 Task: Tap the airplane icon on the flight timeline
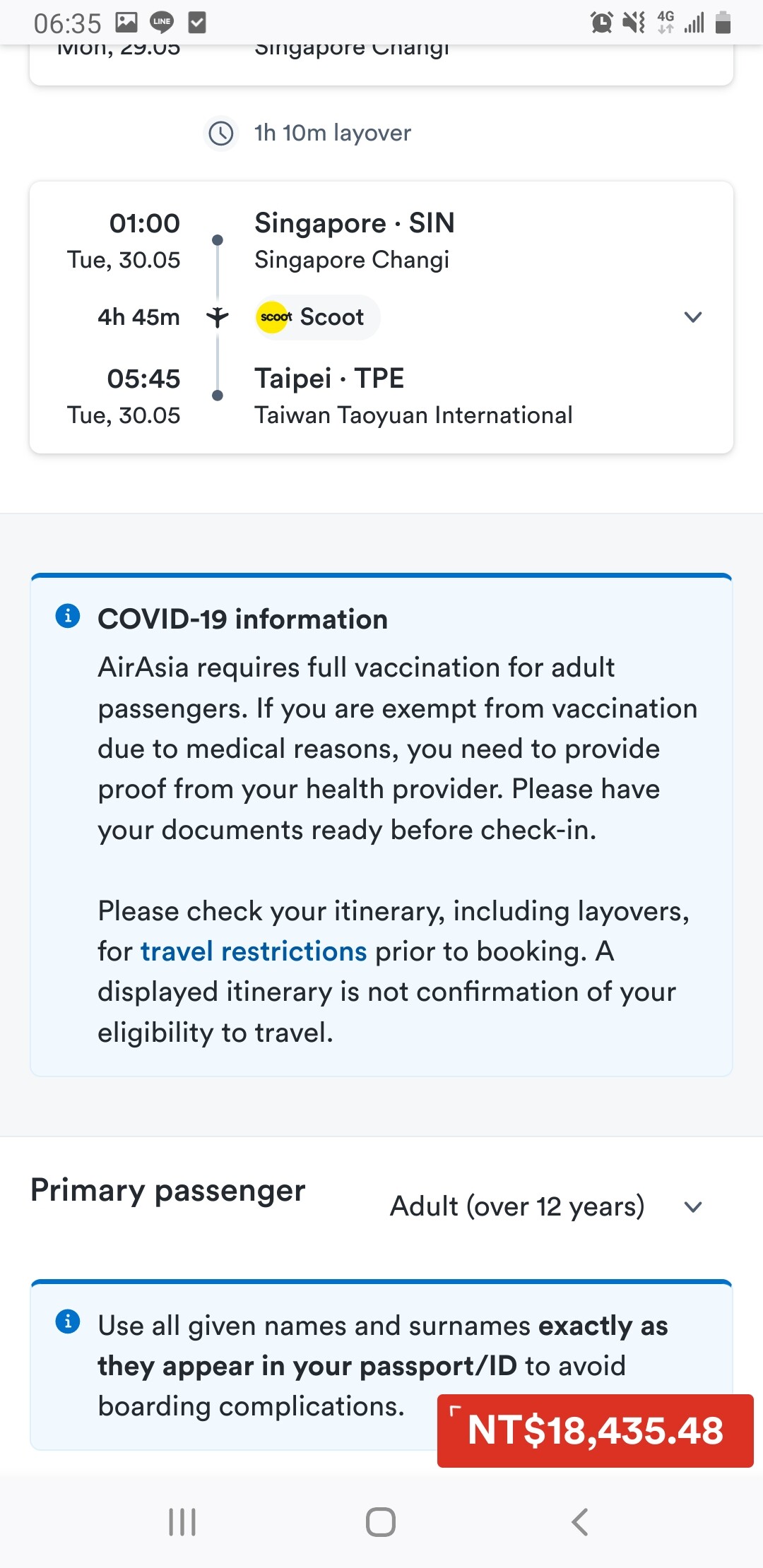tap(218, 317)
